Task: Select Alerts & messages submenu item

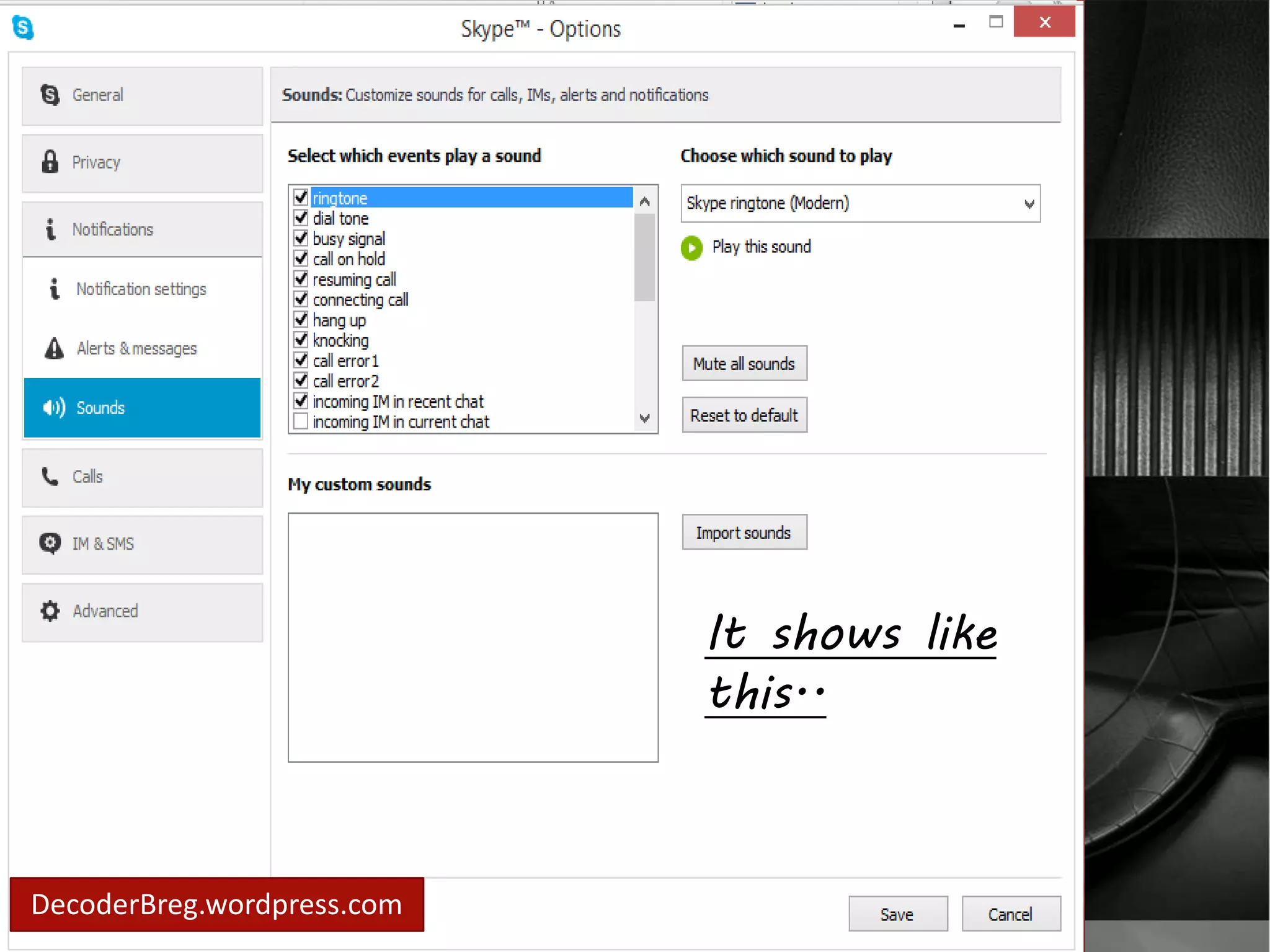Action: (143, 348)
